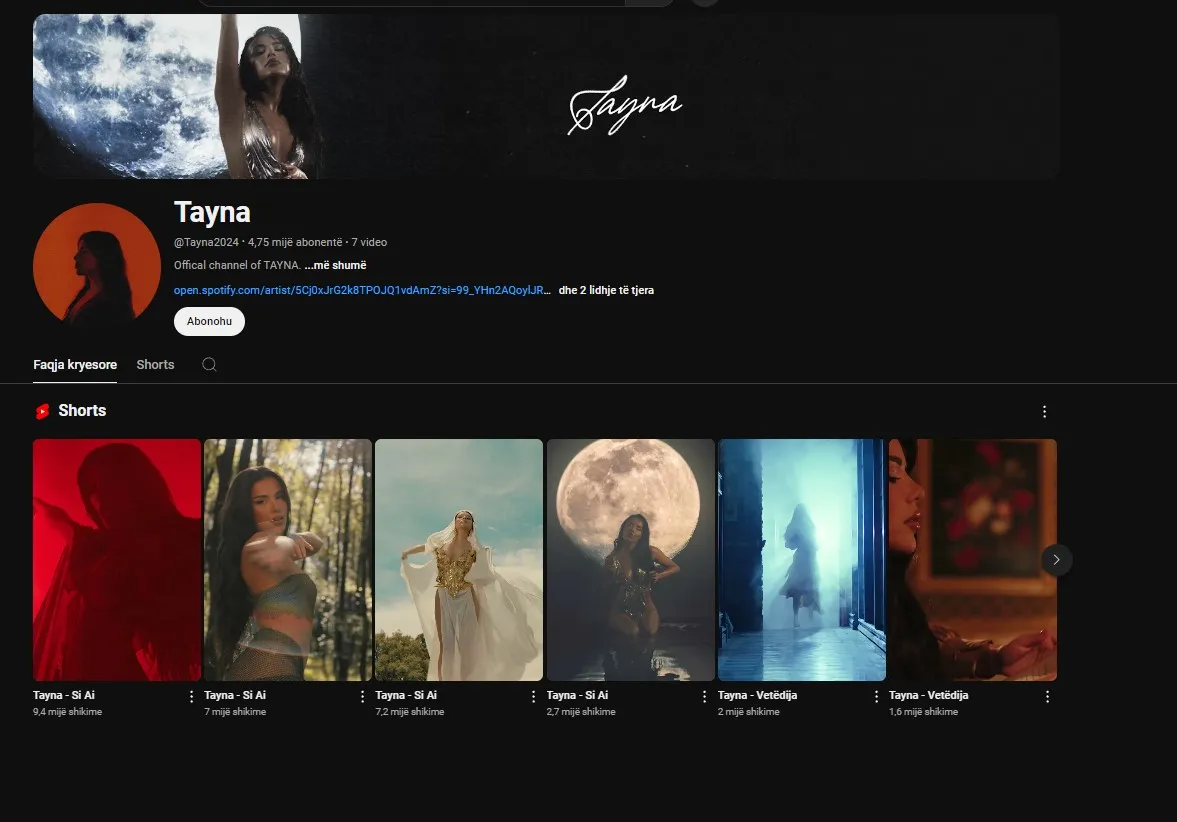This screenshot has height=822, width=1177.
Task: Click the Shorts section heading
Action: (x=83, y=411)
